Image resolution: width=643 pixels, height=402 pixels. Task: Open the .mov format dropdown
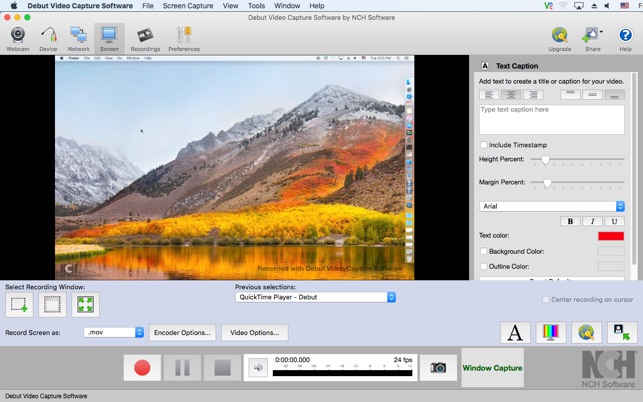coord(114,332)
